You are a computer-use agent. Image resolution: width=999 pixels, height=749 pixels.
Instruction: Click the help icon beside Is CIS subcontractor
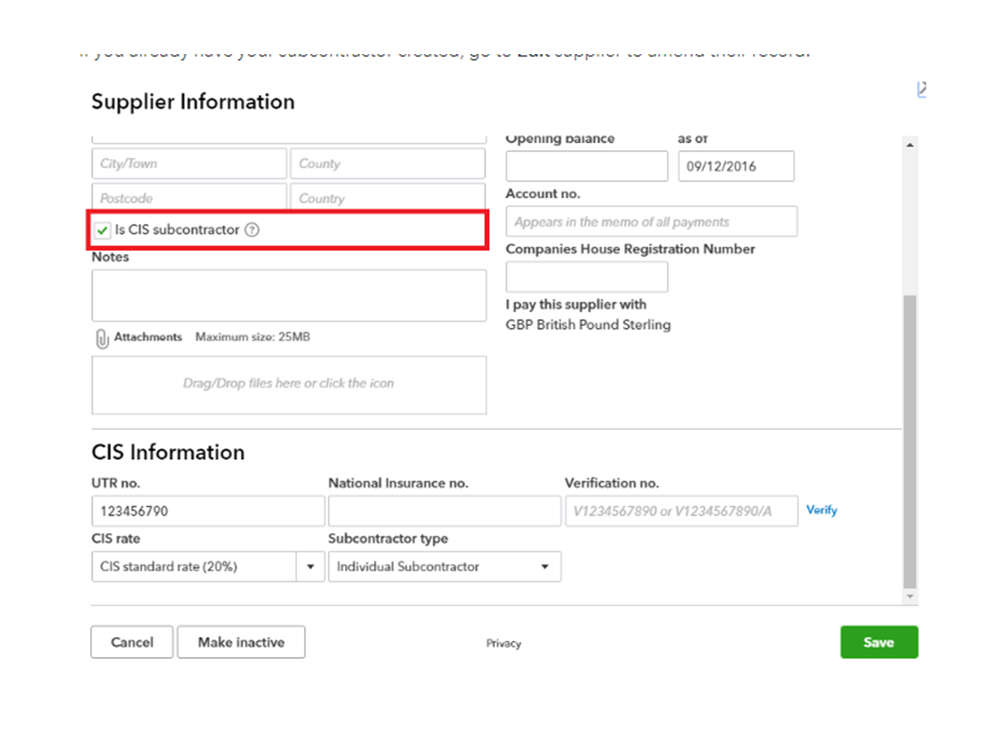pyautogui.click(x=252, y=230)
